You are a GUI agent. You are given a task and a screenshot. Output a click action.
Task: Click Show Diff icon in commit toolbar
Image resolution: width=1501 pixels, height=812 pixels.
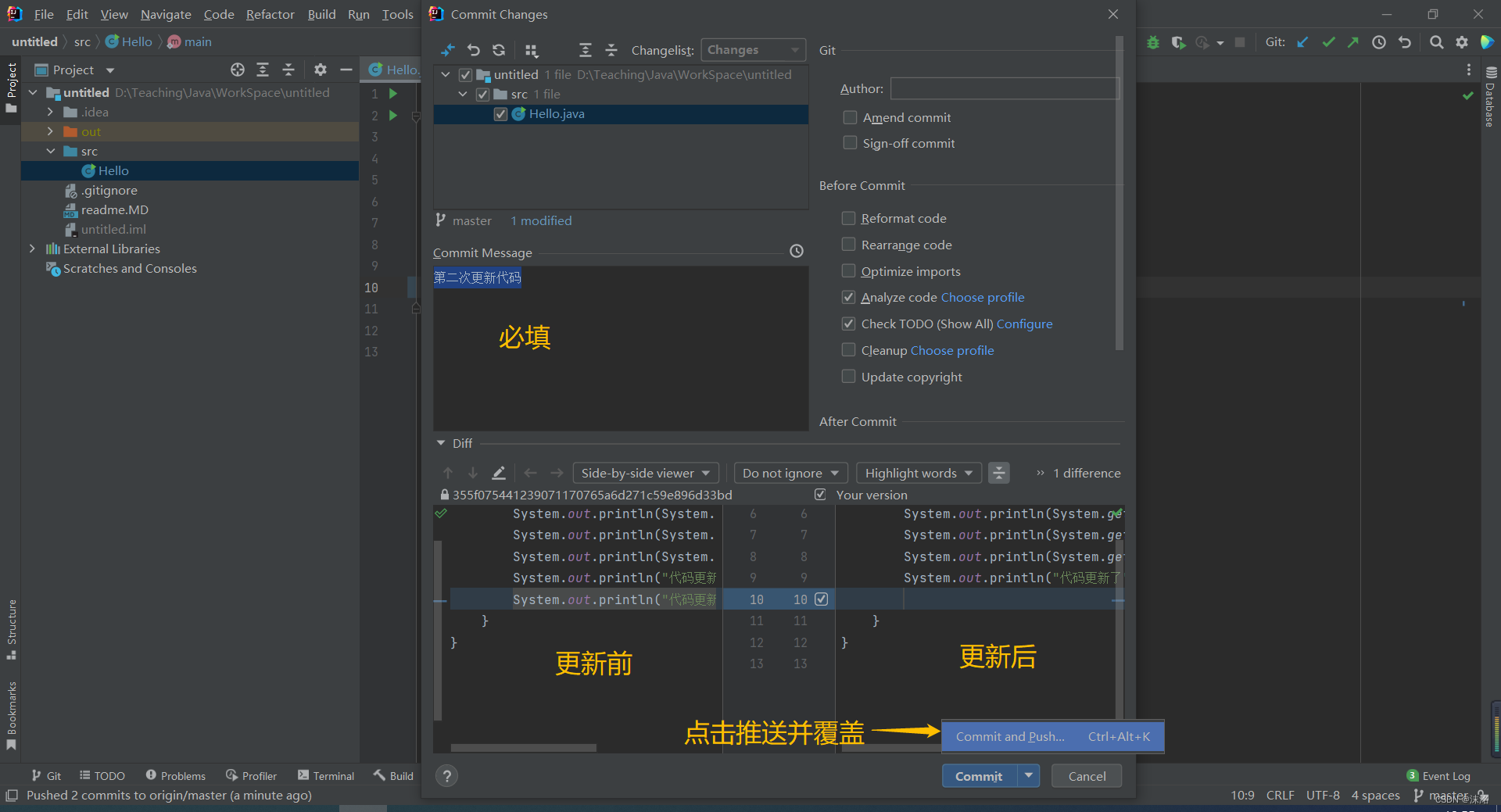pyautogui.click(x=448, y=50)
